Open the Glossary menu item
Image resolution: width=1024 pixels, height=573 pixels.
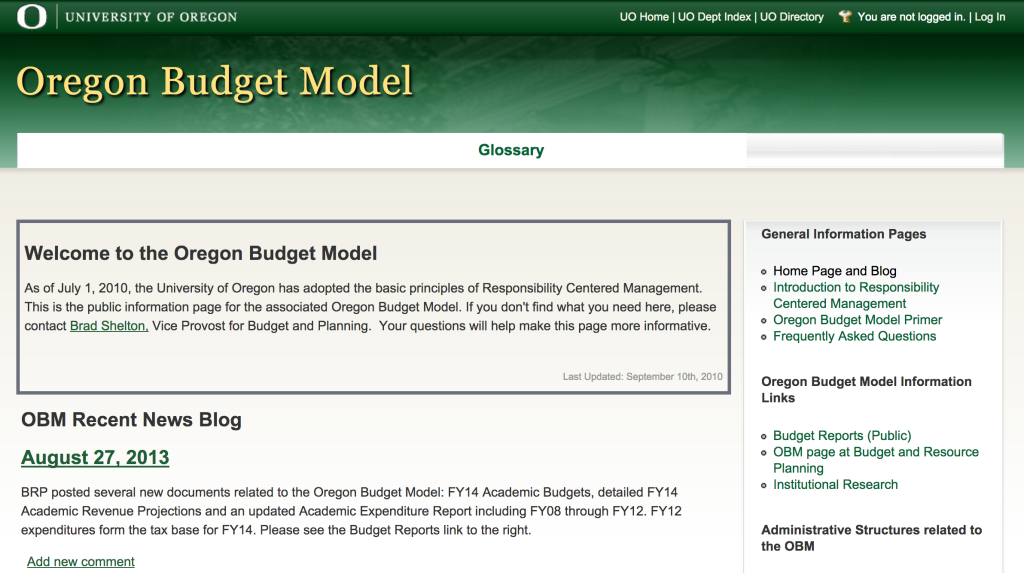(511, 150)
